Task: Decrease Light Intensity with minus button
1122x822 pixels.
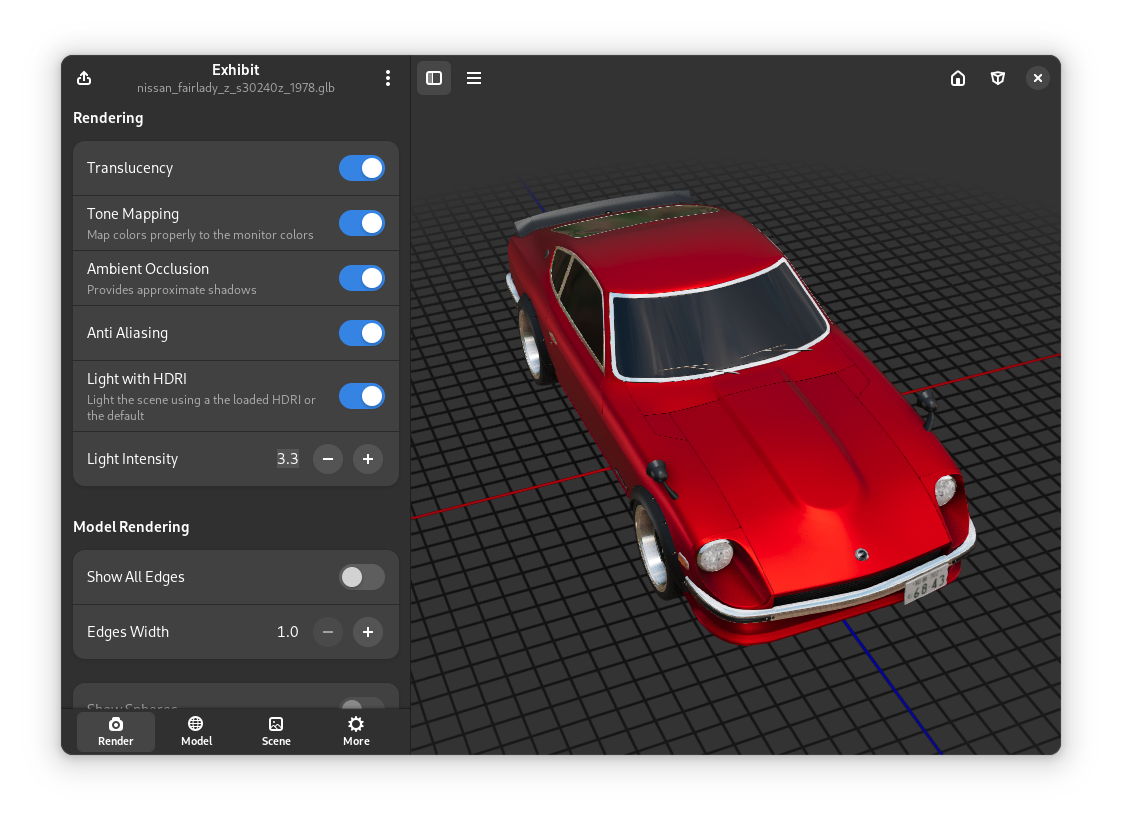Action: (328, 459)
